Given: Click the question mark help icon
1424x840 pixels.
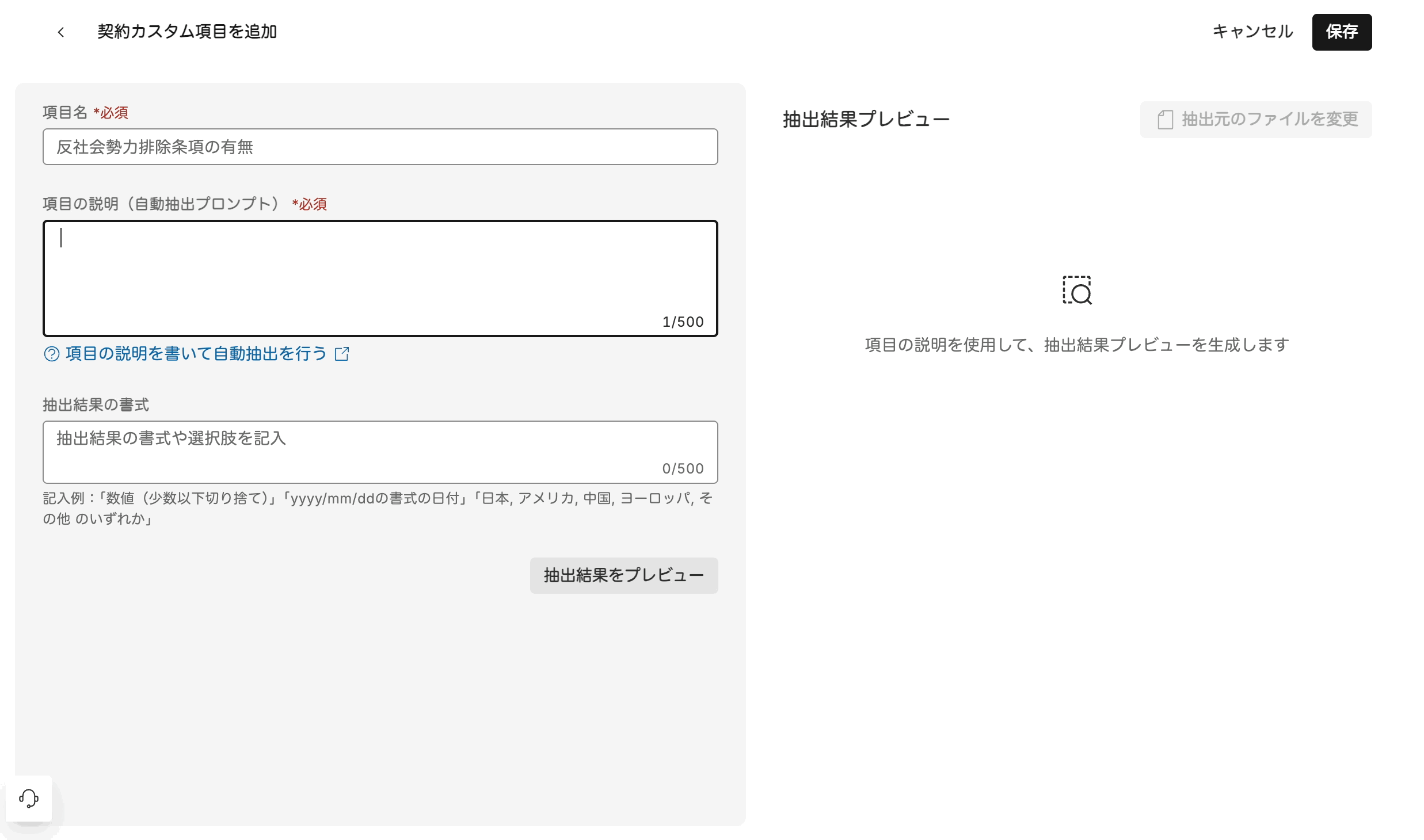Looking at the screenshot, I should click(52, 354).
